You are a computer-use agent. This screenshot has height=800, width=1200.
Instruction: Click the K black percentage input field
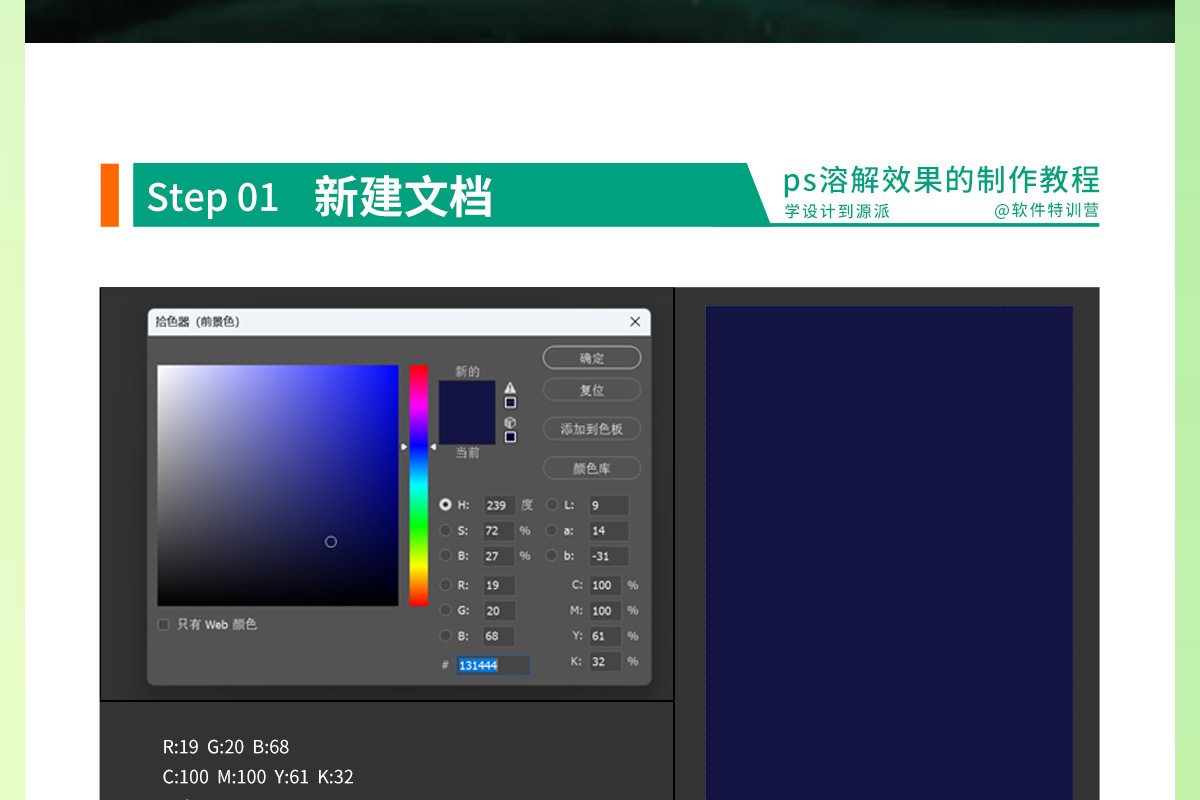pos(604,661)
